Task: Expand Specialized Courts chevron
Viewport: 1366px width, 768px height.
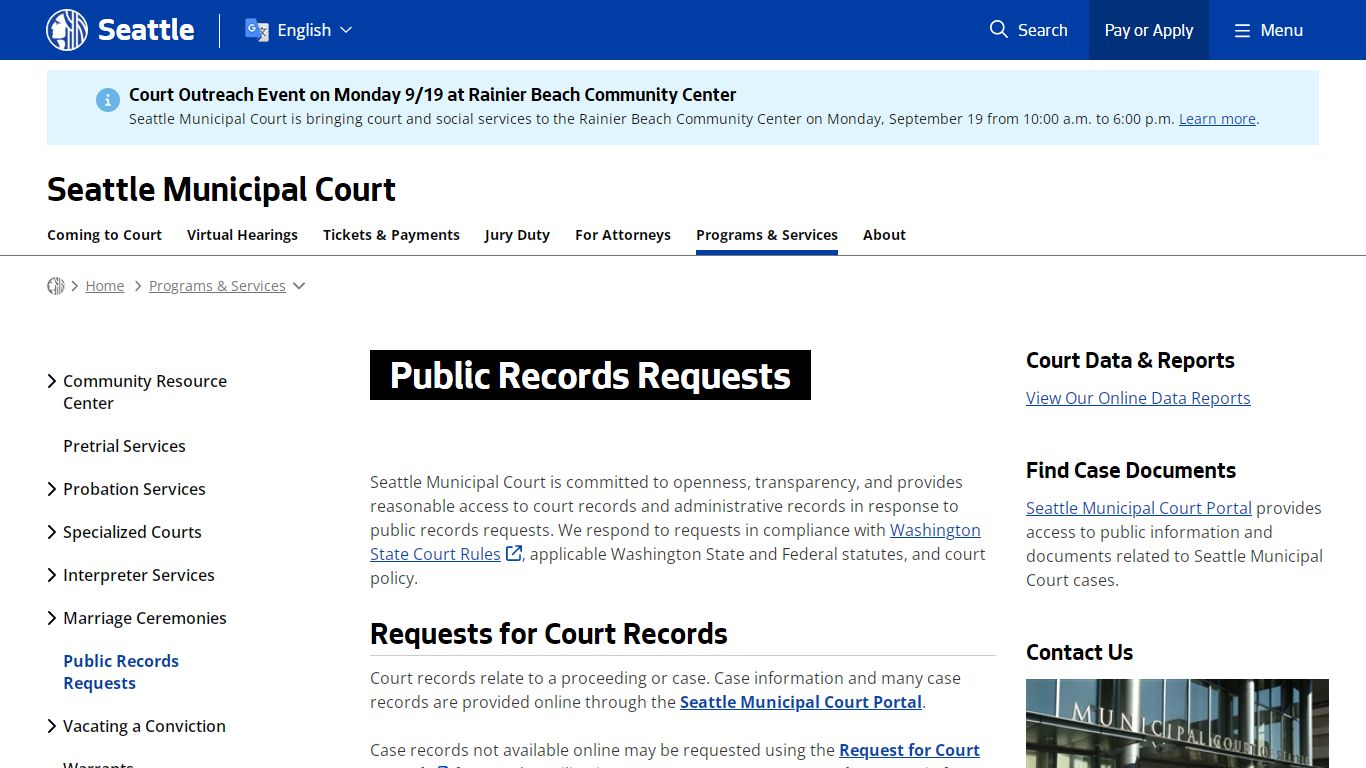Action: 52,532
